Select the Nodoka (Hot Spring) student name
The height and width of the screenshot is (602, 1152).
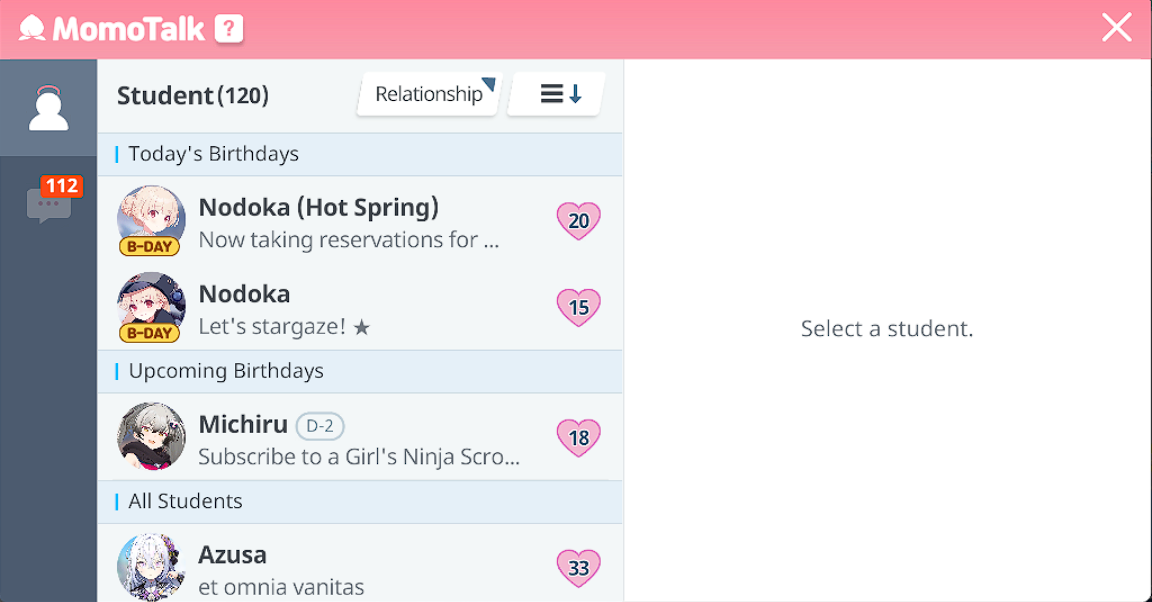[319, 207]
